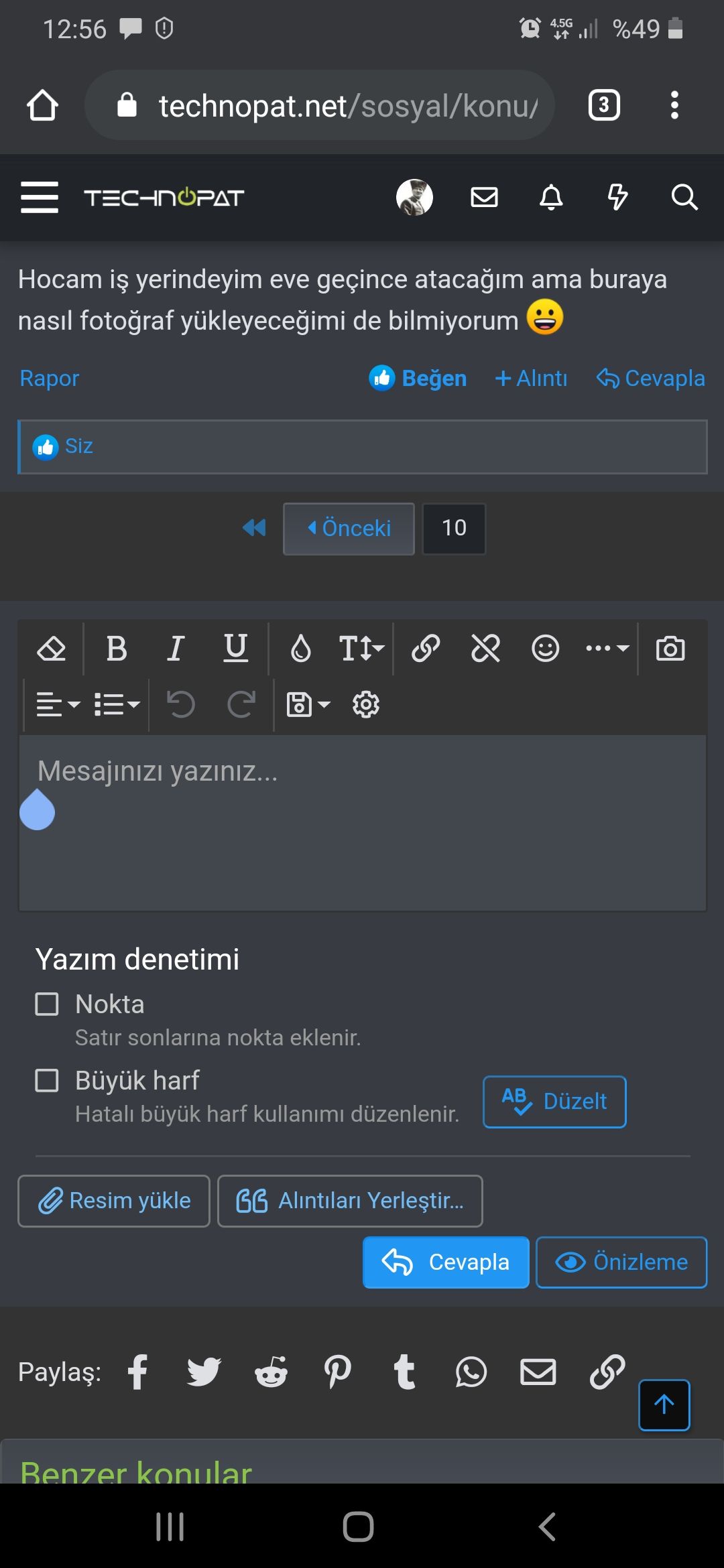The height and width of the screenshot is (1568, 724).
Task: Open the font size dropdown
Action: 361,649
